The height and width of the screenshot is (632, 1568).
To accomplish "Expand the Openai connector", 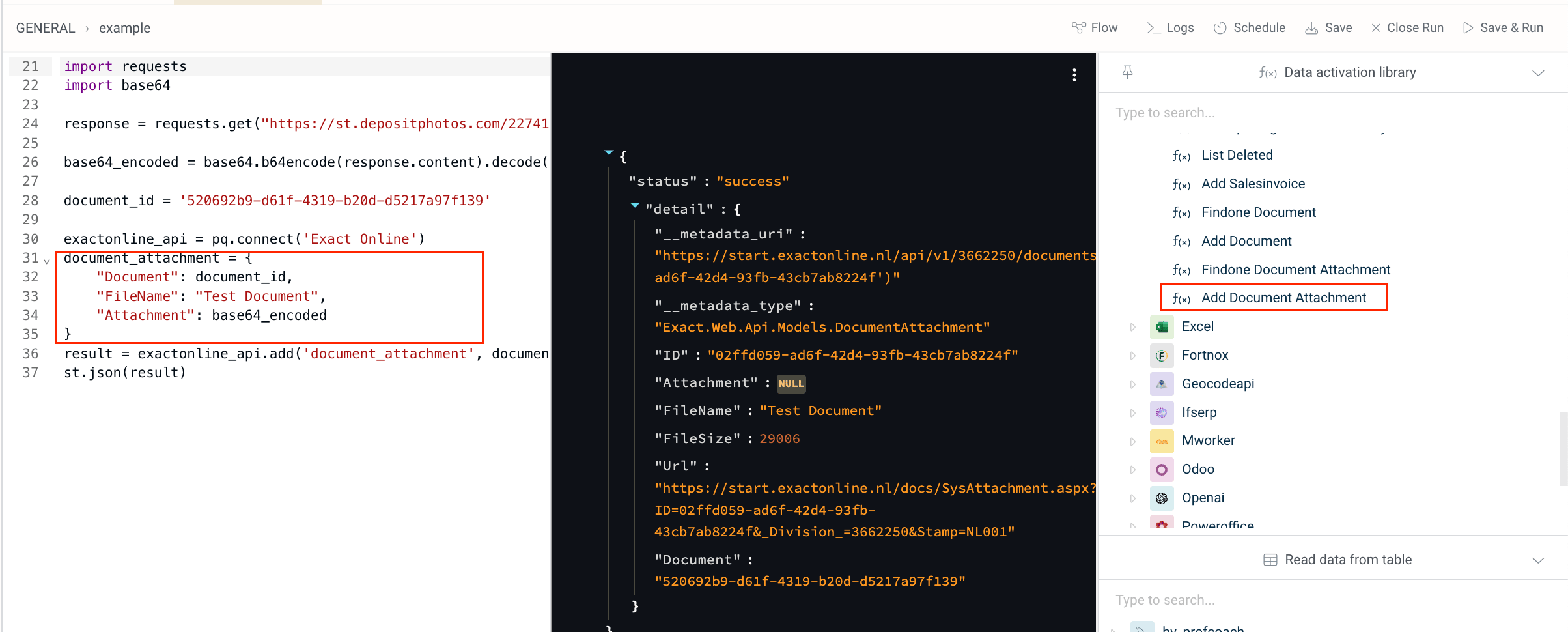I will tap(1133, 498).
